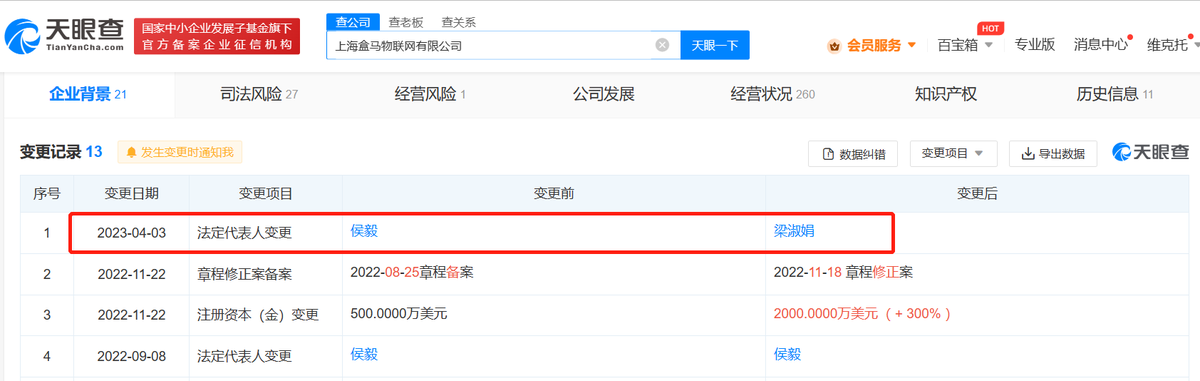Select the 公司发展 tab
The image size is (1200, 381).
(x=603, y=95)
